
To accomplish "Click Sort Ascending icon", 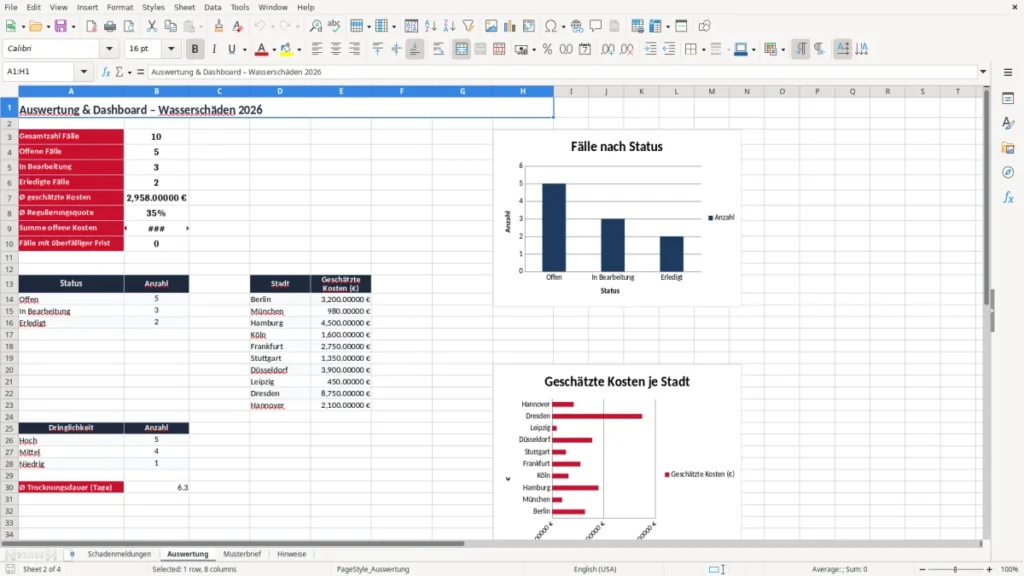I will (430, 26).
